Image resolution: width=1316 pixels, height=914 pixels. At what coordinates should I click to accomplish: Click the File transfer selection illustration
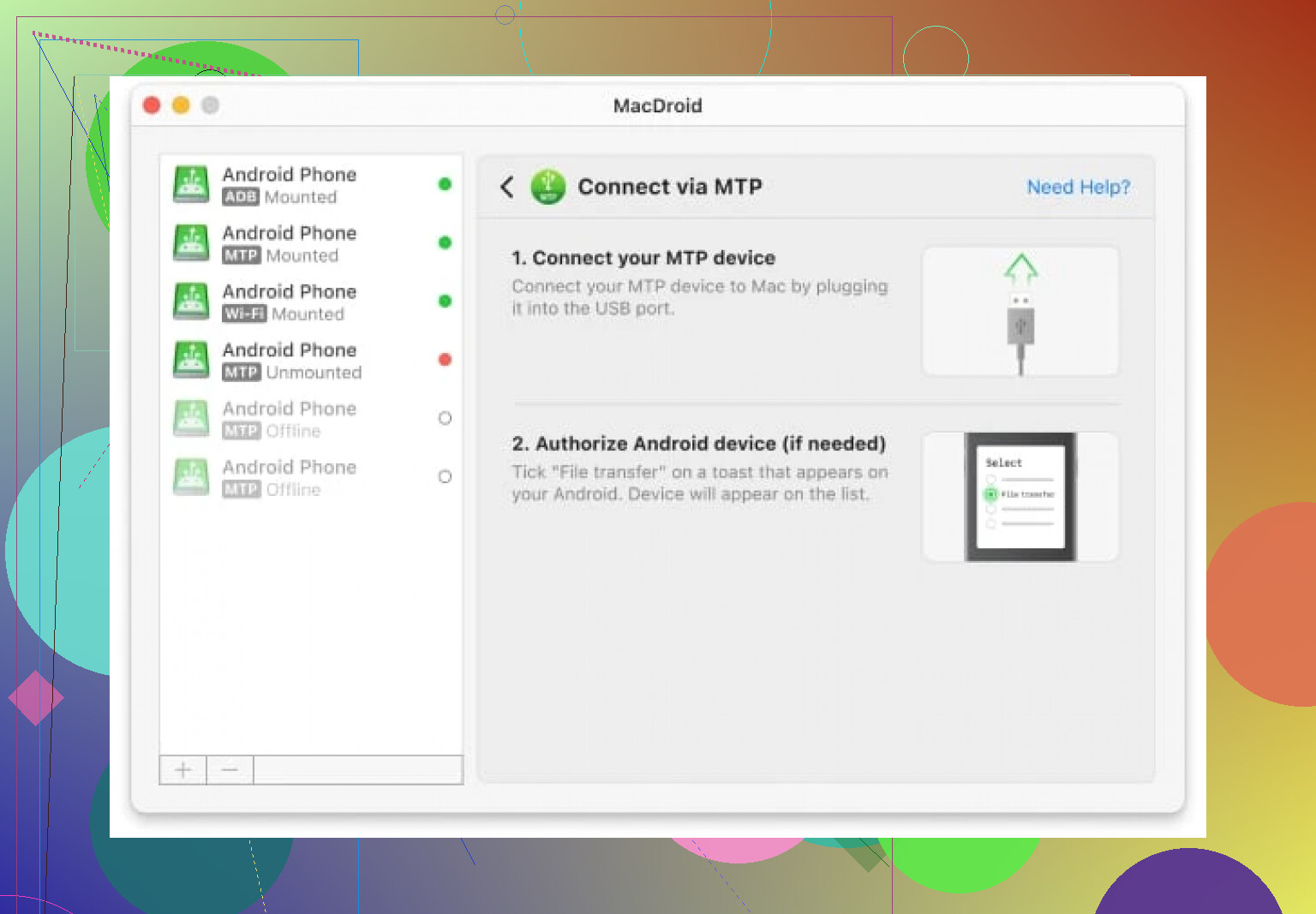1020,497
